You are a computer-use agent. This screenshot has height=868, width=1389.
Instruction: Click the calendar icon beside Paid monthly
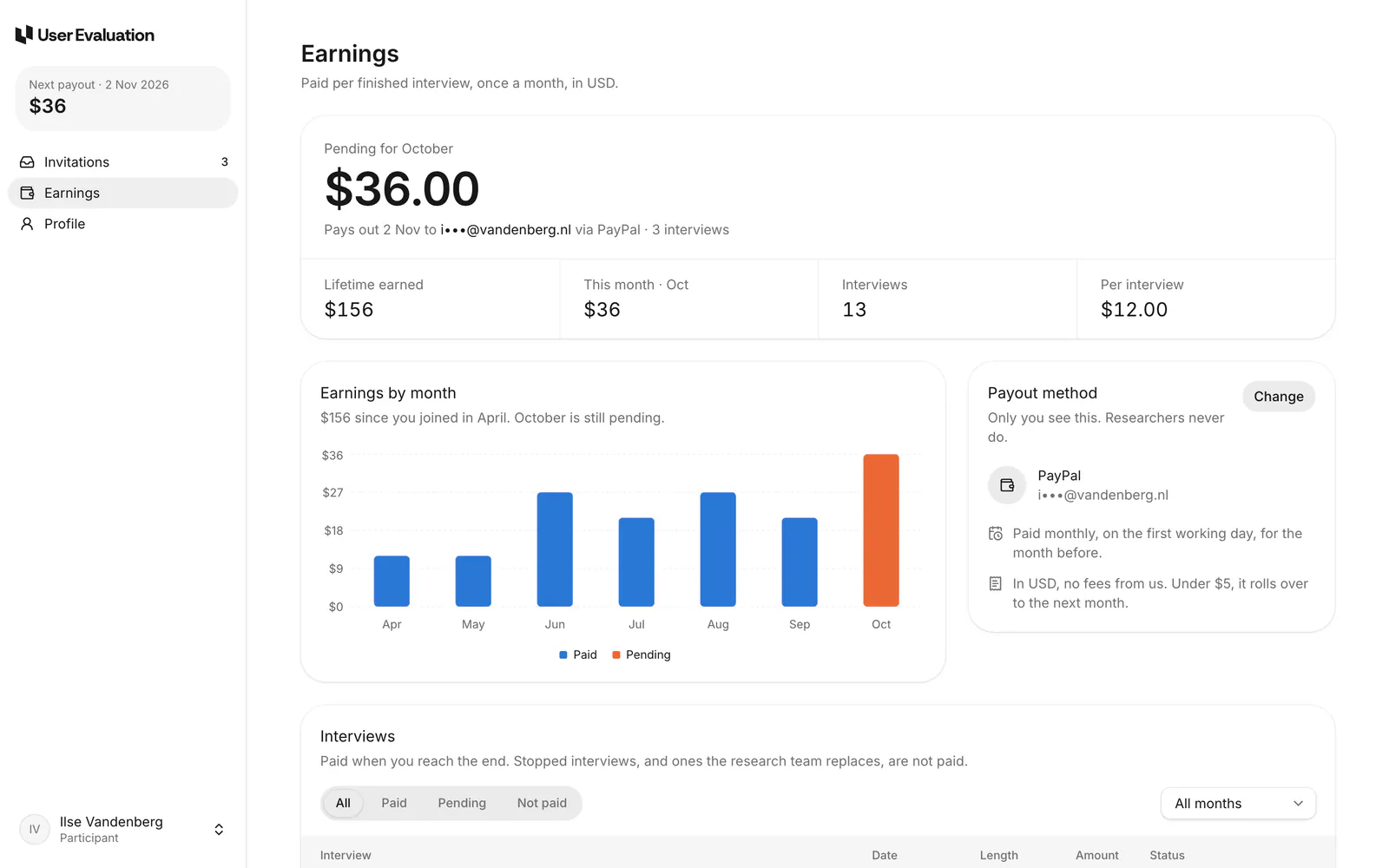click(x=996, y=534)
